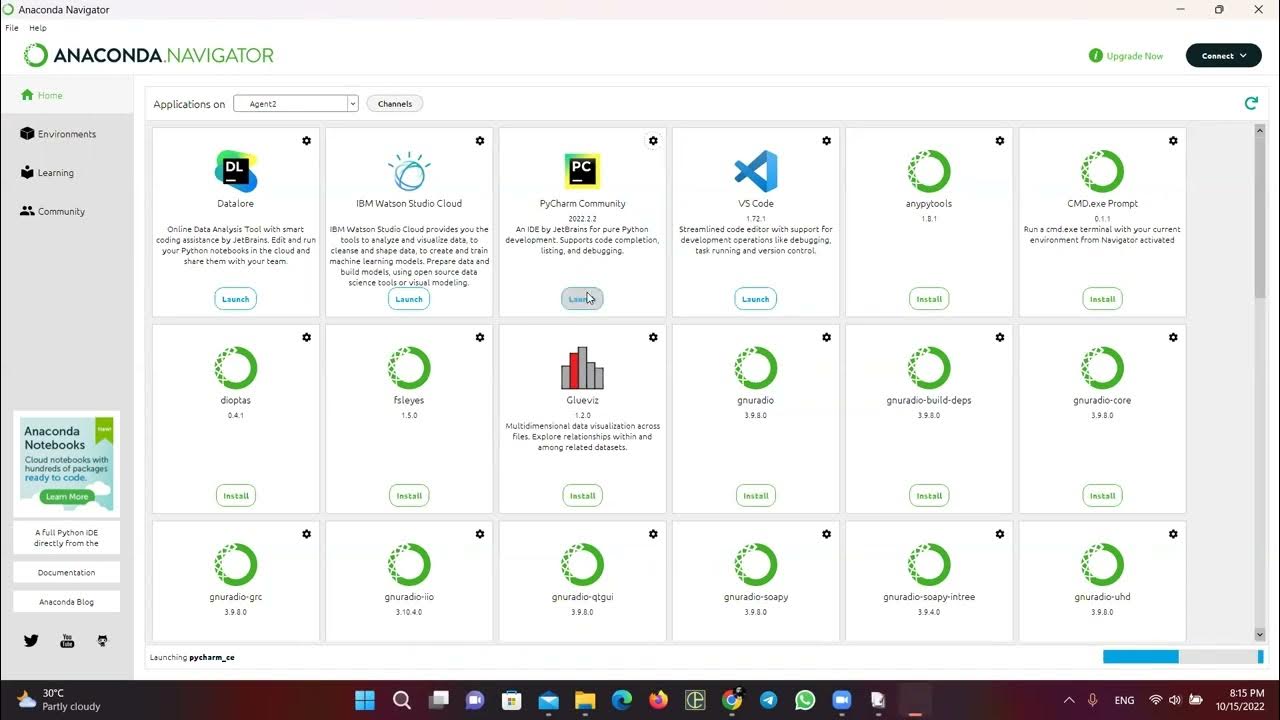Open Anaconda Twitter page icon

point(31,641)
